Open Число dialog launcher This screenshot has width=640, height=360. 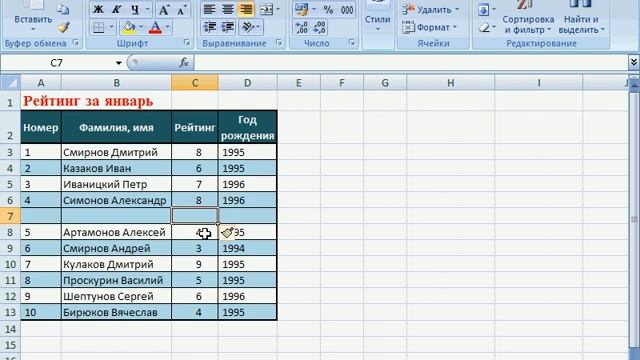tap(351, 42)
